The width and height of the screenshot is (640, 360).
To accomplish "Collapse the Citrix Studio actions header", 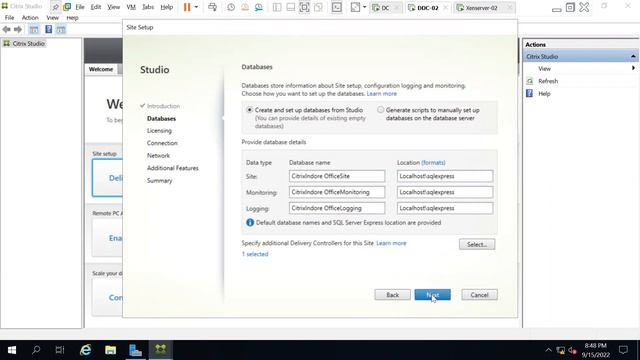I will (633, 56).
